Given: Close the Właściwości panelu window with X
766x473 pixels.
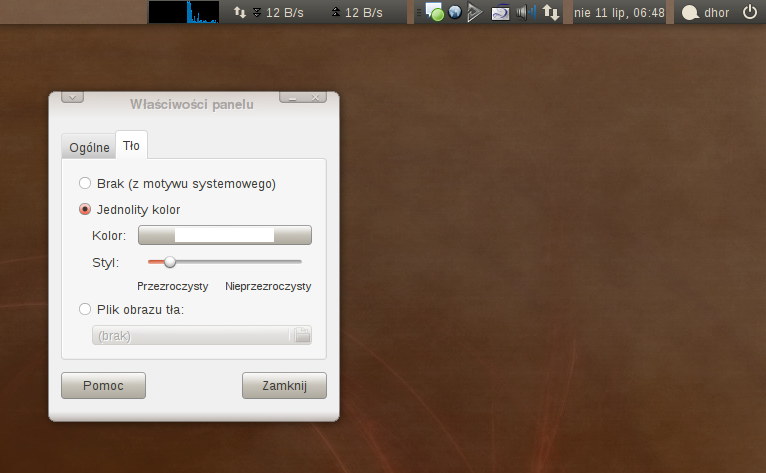Looking at the screenshot, I should (x=316, y=98).
